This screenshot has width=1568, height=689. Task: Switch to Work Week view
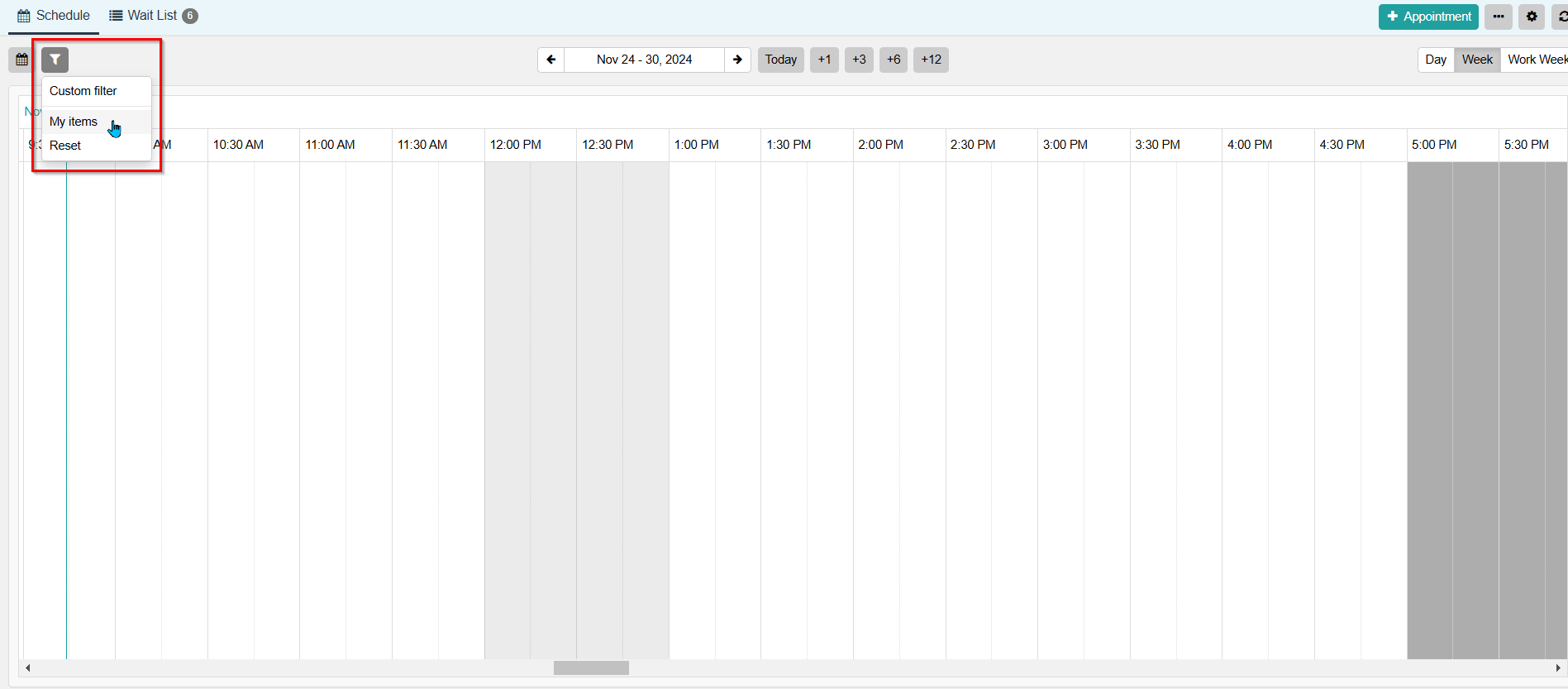coord(1536,60)
